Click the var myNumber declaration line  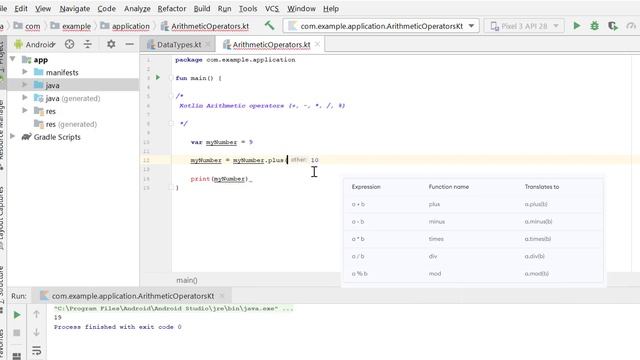[x=222, y=142]
